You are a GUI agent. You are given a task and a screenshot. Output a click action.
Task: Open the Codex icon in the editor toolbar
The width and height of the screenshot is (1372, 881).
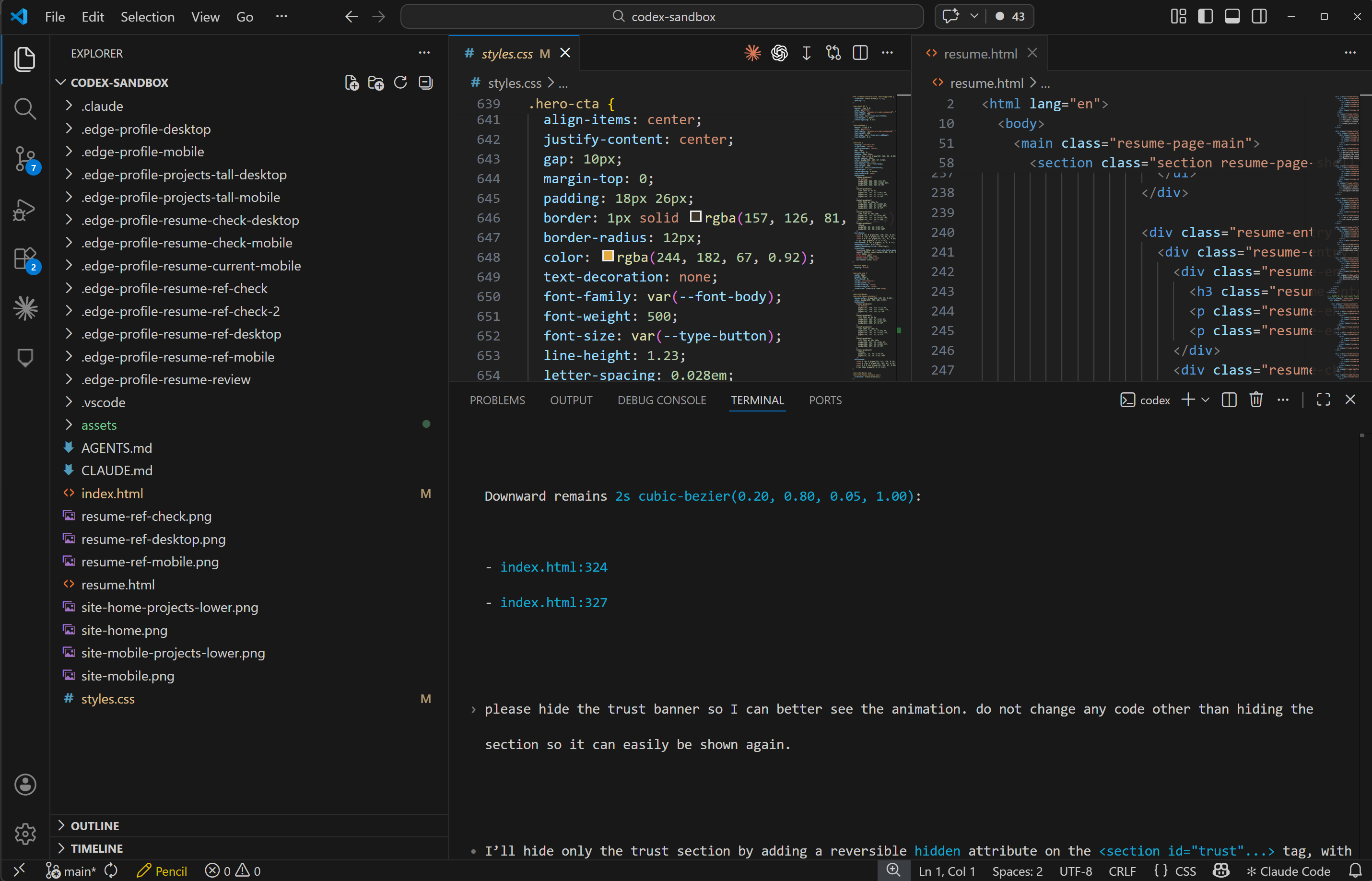pos(779,53)
